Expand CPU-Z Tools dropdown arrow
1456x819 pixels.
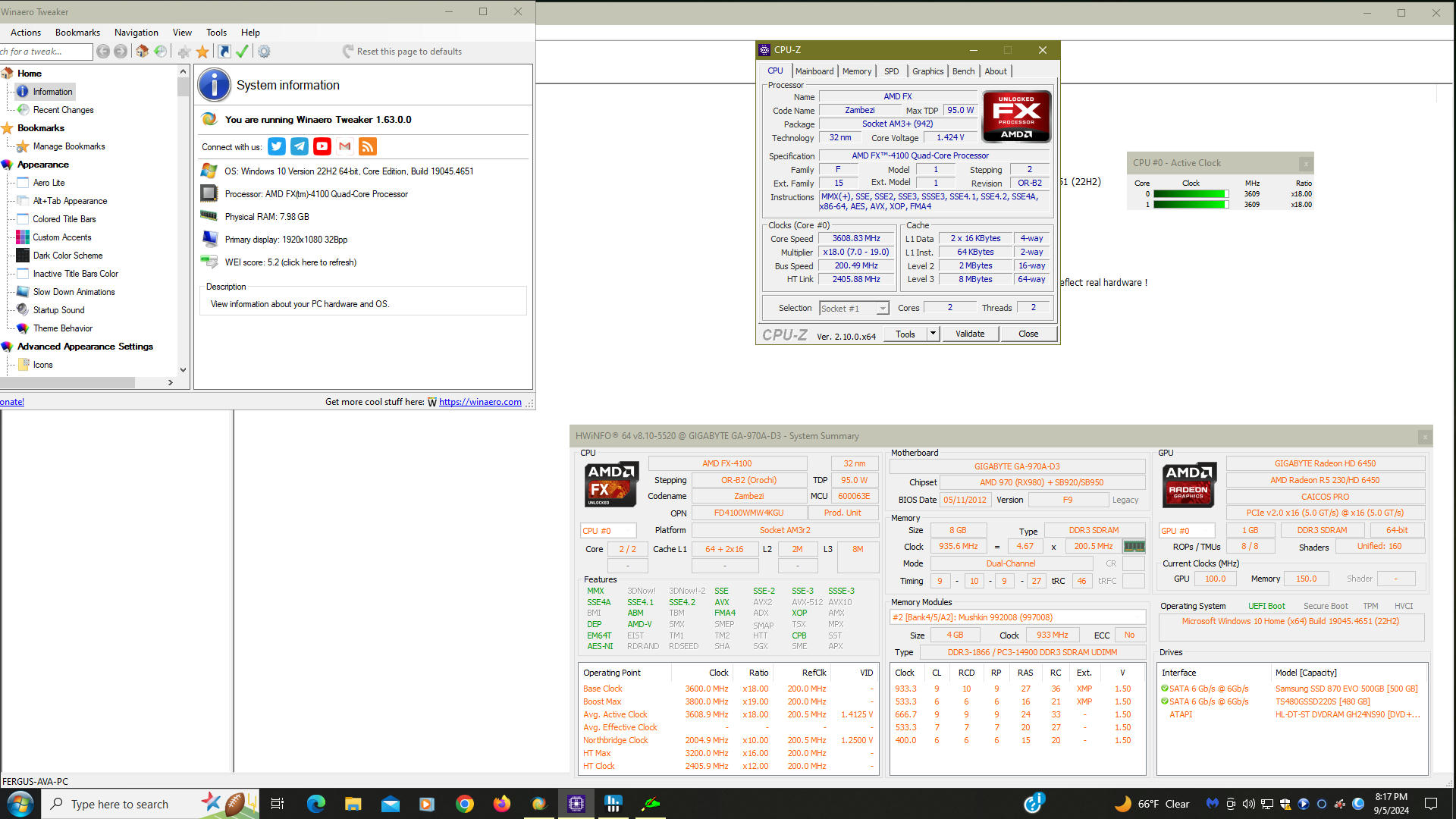click(934, 334)
